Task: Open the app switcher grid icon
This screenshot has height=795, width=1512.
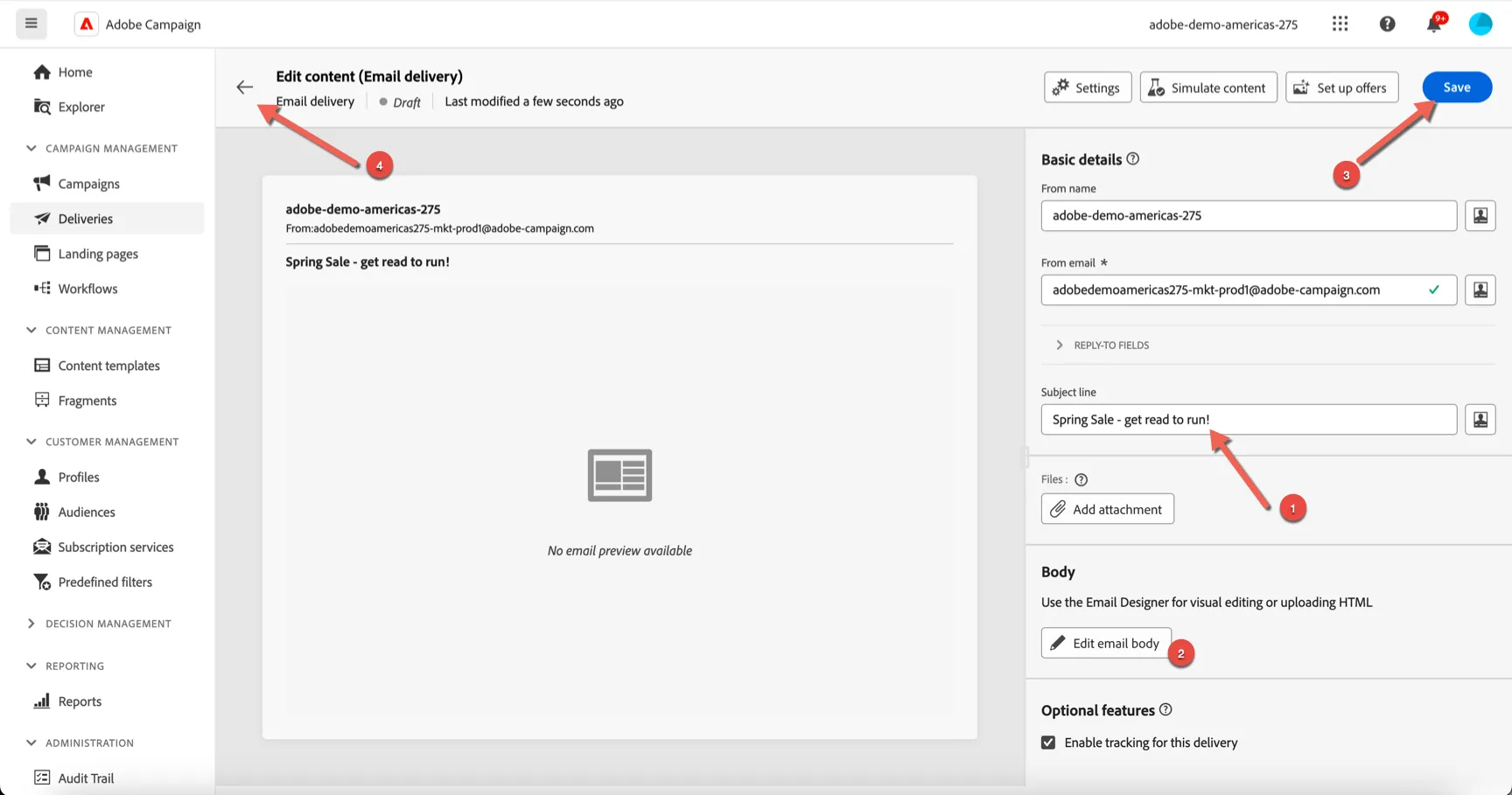Action: 1340,24
